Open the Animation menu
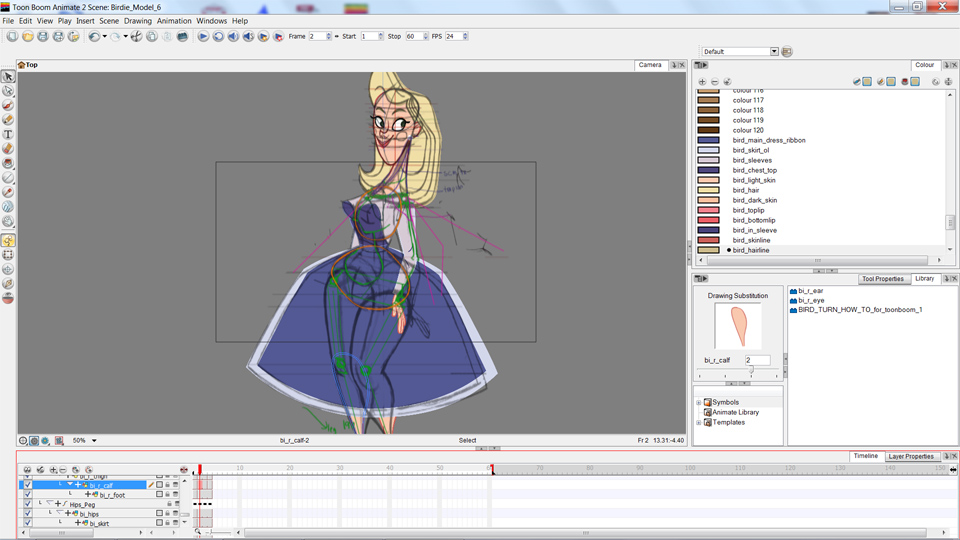Screen dimensions: 960x540 tap(174, 21)
